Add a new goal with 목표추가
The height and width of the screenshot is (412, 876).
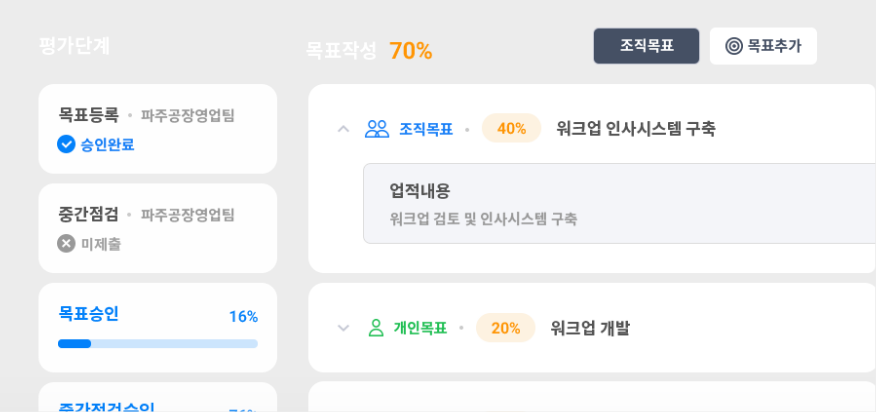[x=763, y=46]
